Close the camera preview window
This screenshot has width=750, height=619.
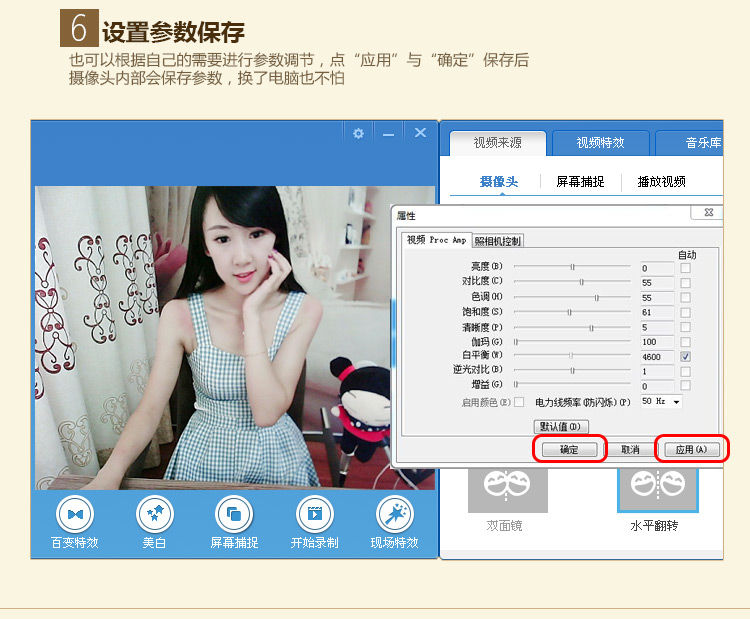420,133
